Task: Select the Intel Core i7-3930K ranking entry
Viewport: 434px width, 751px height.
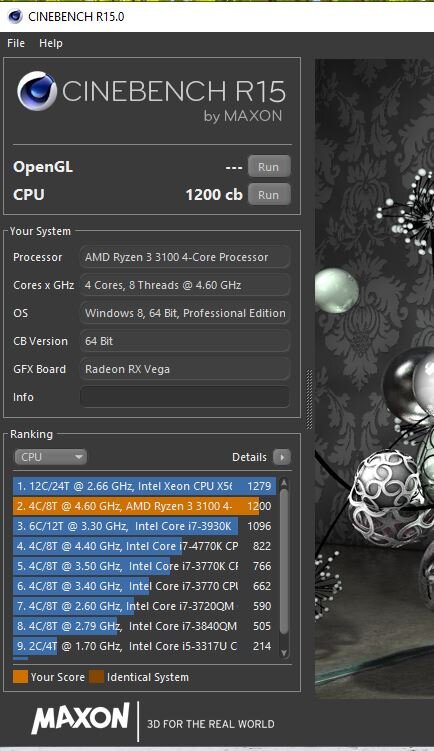Action: pos(144,526)
